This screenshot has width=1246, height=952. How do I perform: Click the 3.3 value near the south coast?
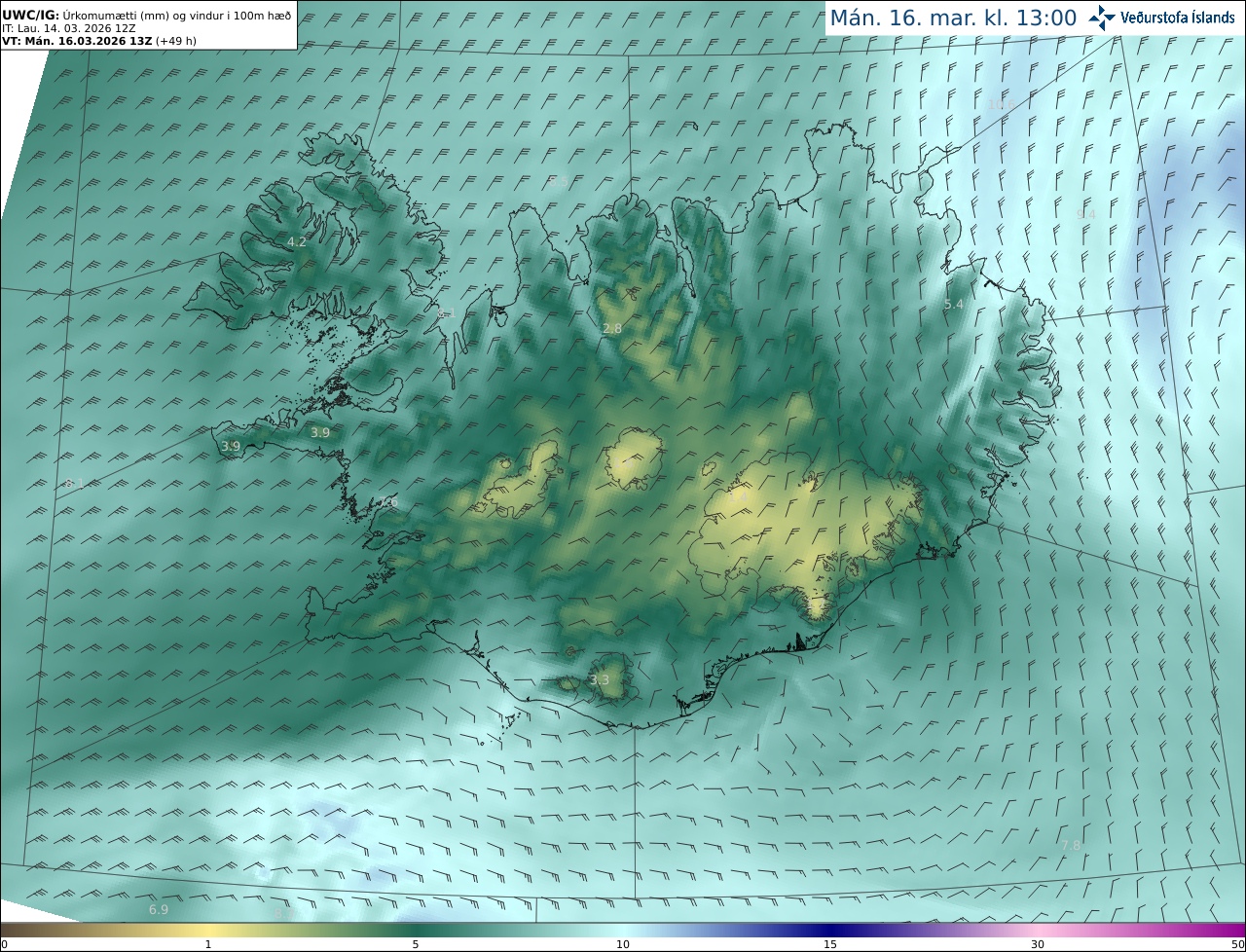600,680
